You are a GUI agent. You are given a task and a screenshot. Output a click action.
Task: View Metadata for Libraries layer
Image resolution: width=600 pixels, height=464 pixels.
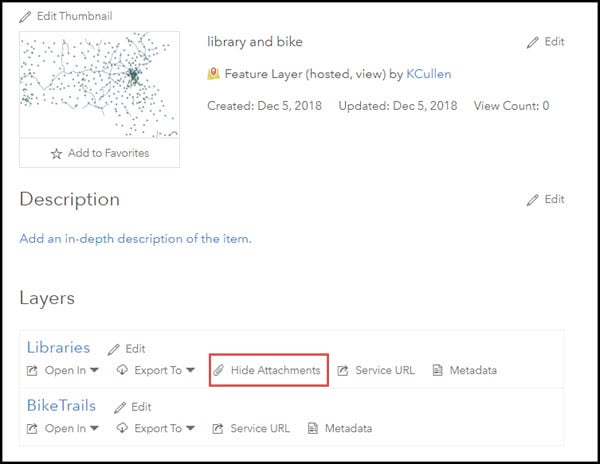pyautogui.click(x=465, y=370)
